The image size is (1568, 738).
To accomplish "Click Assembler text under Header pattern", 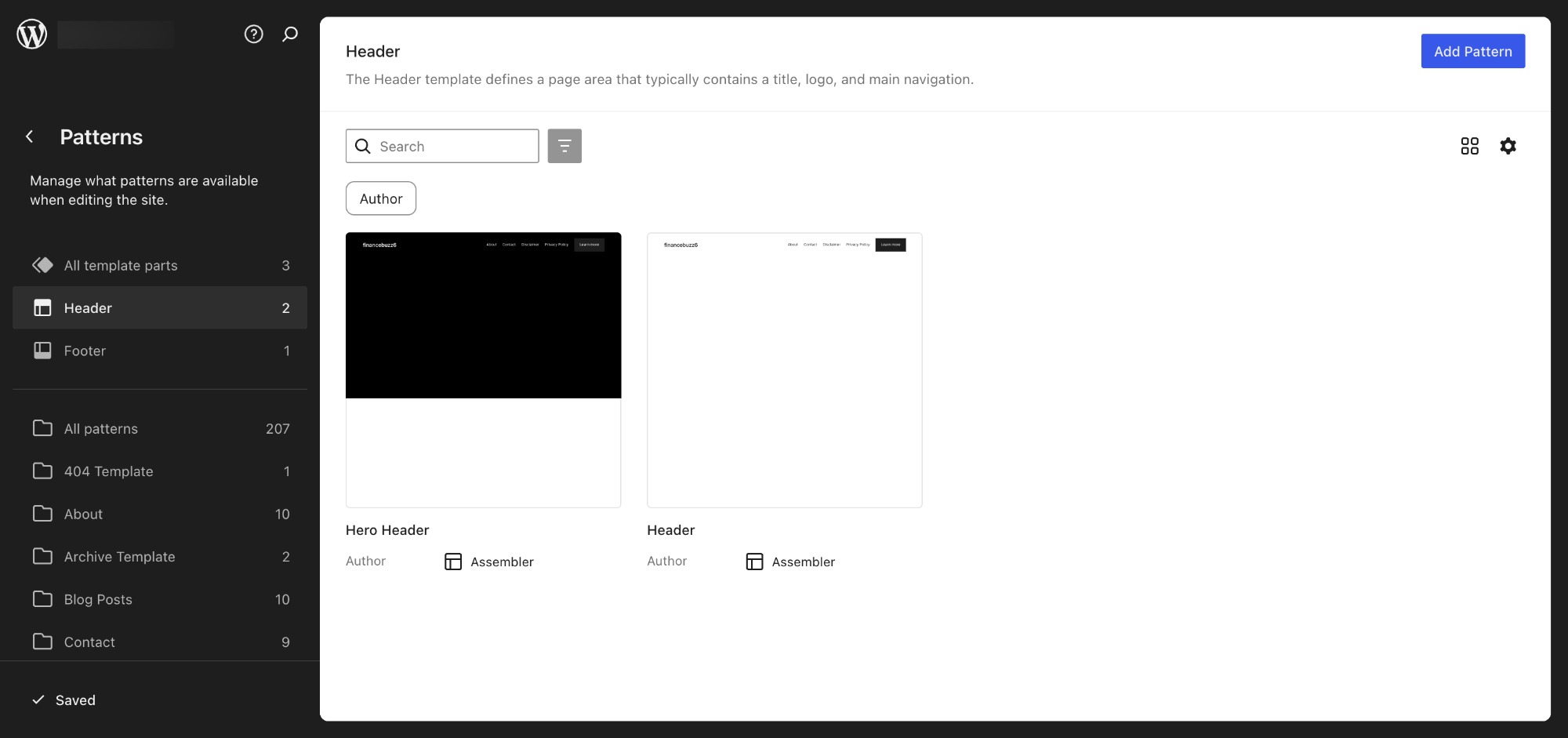I will [x=803, y=562].
